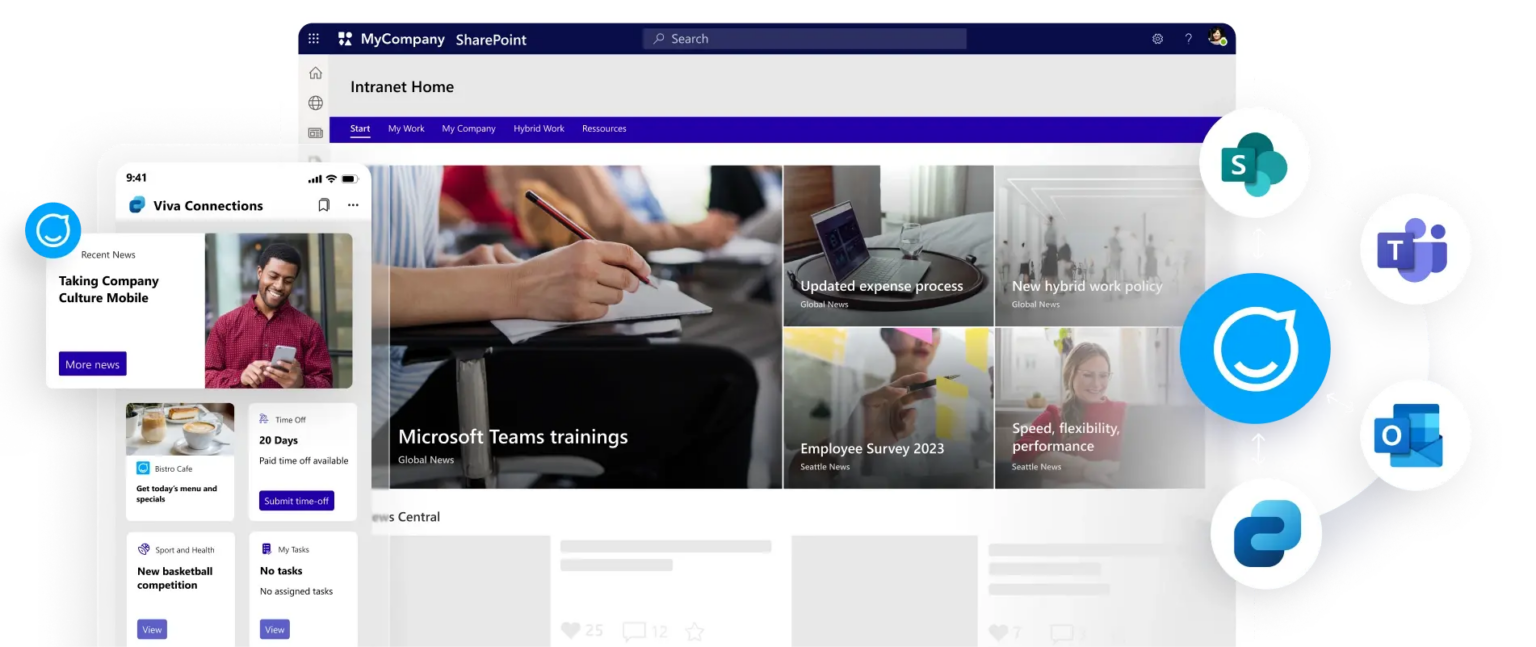Open the Hybrid Work section
The width and height of the screenshot is (1536, 647).
(538, 128)
